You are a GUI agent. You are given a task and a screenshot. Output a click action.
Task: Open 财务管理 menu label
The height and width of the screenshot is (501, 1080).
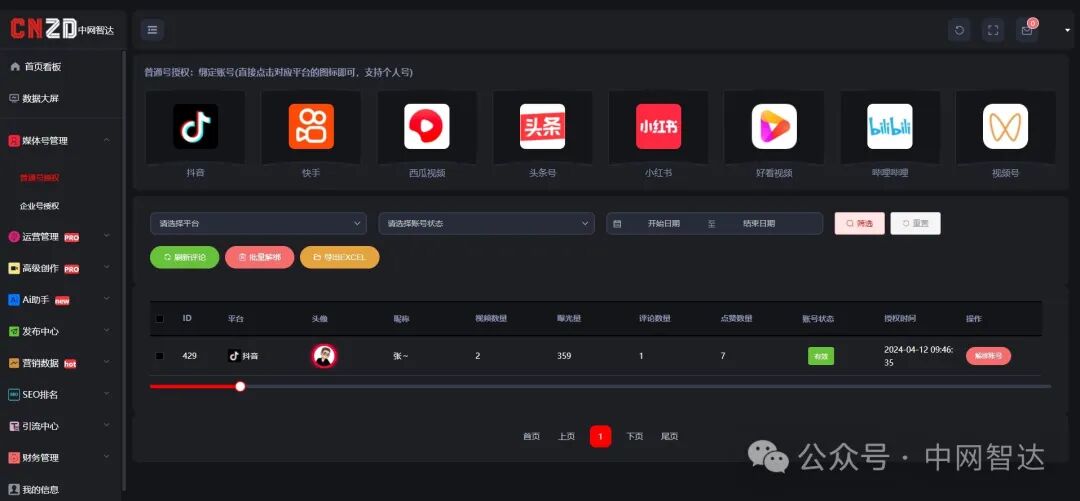pos(41,458)
